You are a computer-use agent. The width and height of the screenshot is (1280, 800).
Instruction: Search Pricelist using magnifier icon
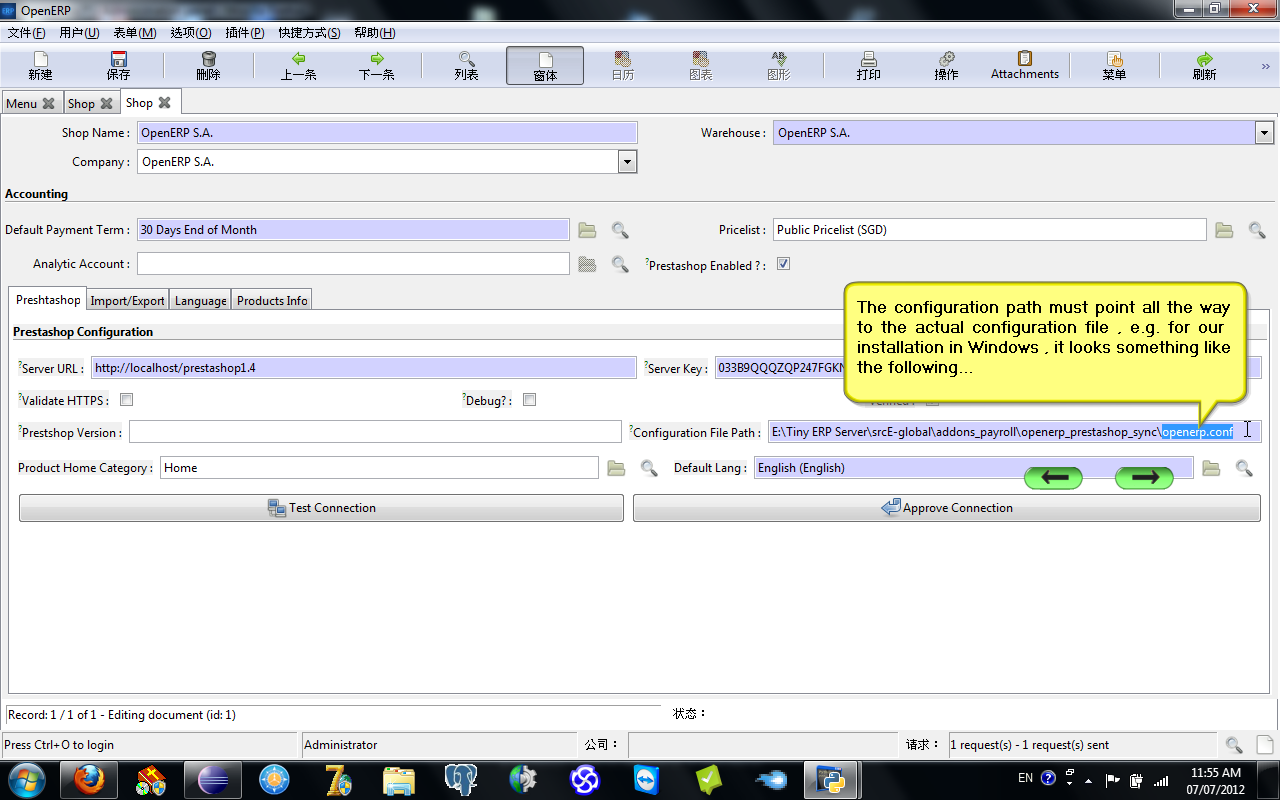pos(1257,230)
